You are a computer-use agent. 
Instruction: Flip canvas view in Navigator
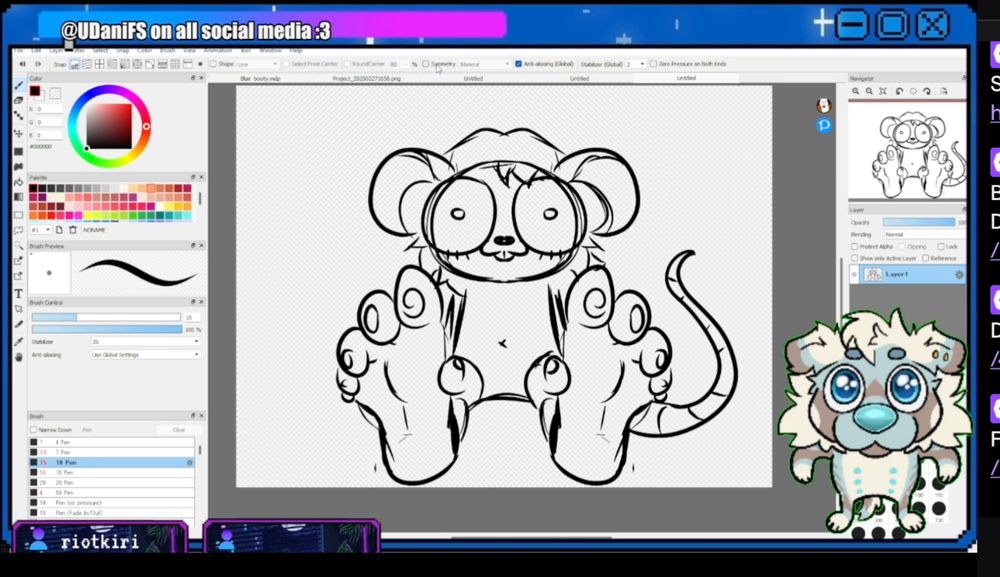point(943,91)
